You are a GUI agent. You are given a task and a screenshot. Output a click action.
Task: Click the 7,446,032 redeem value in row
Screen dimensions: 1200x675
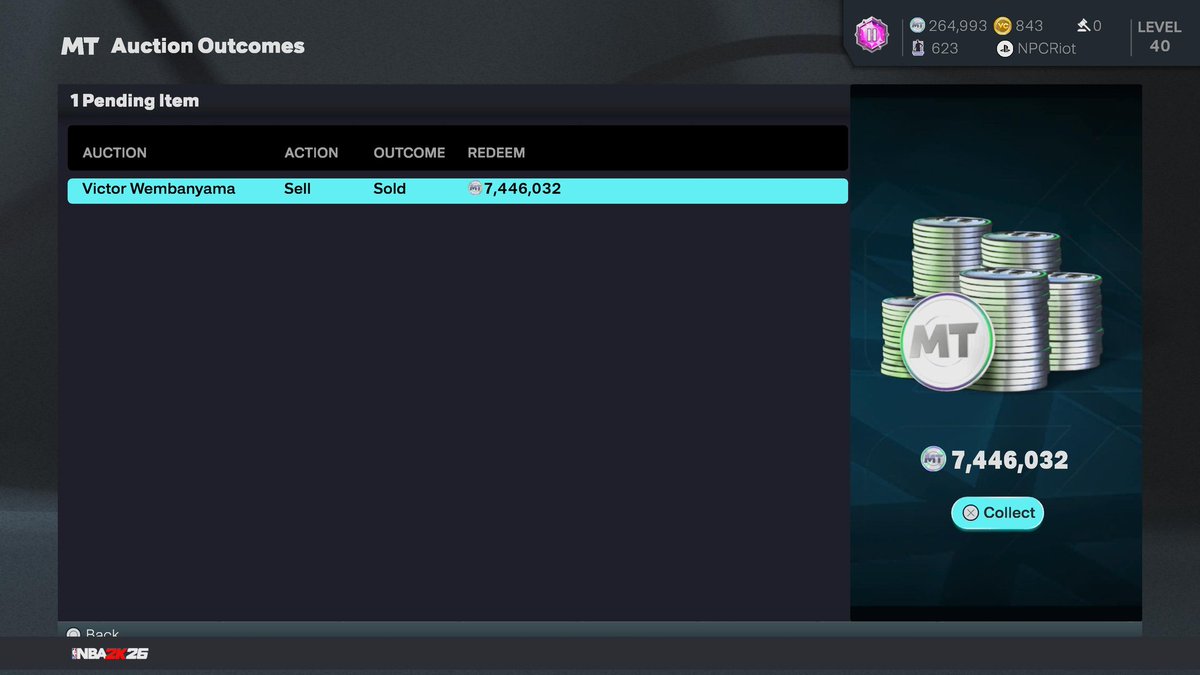[522, 189]
